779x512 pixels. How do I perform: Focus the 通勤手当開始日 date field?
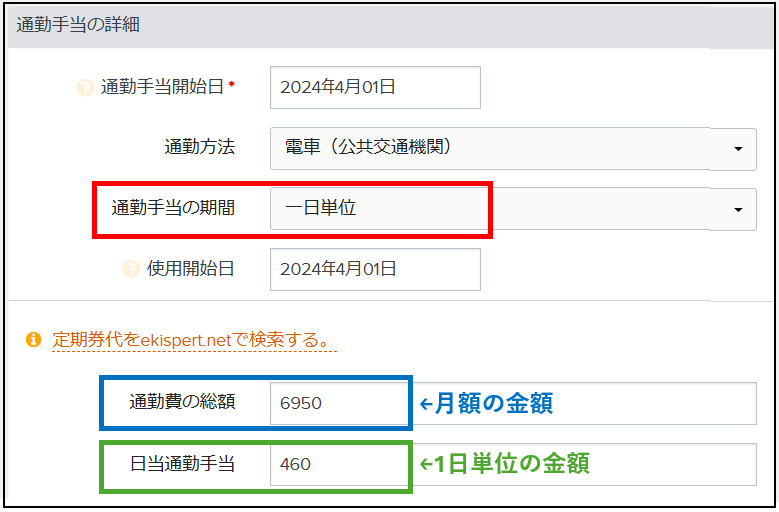(x=375, y=87)
